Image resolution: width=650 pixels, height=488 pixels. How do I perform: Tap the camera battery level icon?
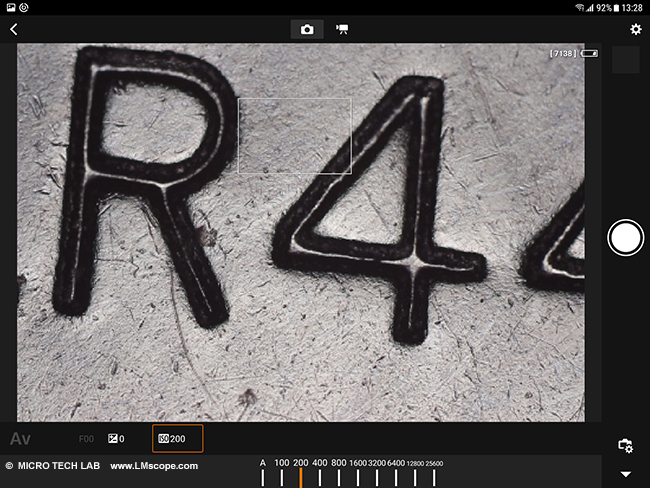tap(589, 53)
